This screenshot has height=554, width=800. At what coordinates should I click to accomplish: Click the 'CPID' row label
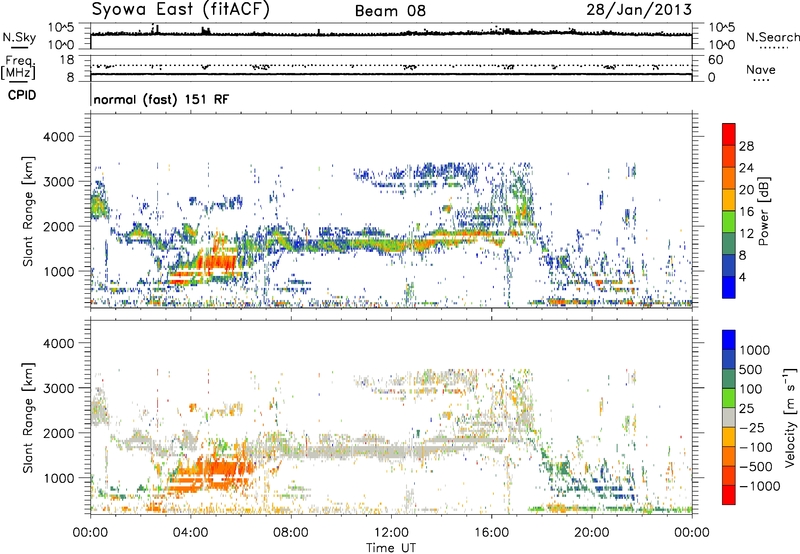(x=22, y=95)
